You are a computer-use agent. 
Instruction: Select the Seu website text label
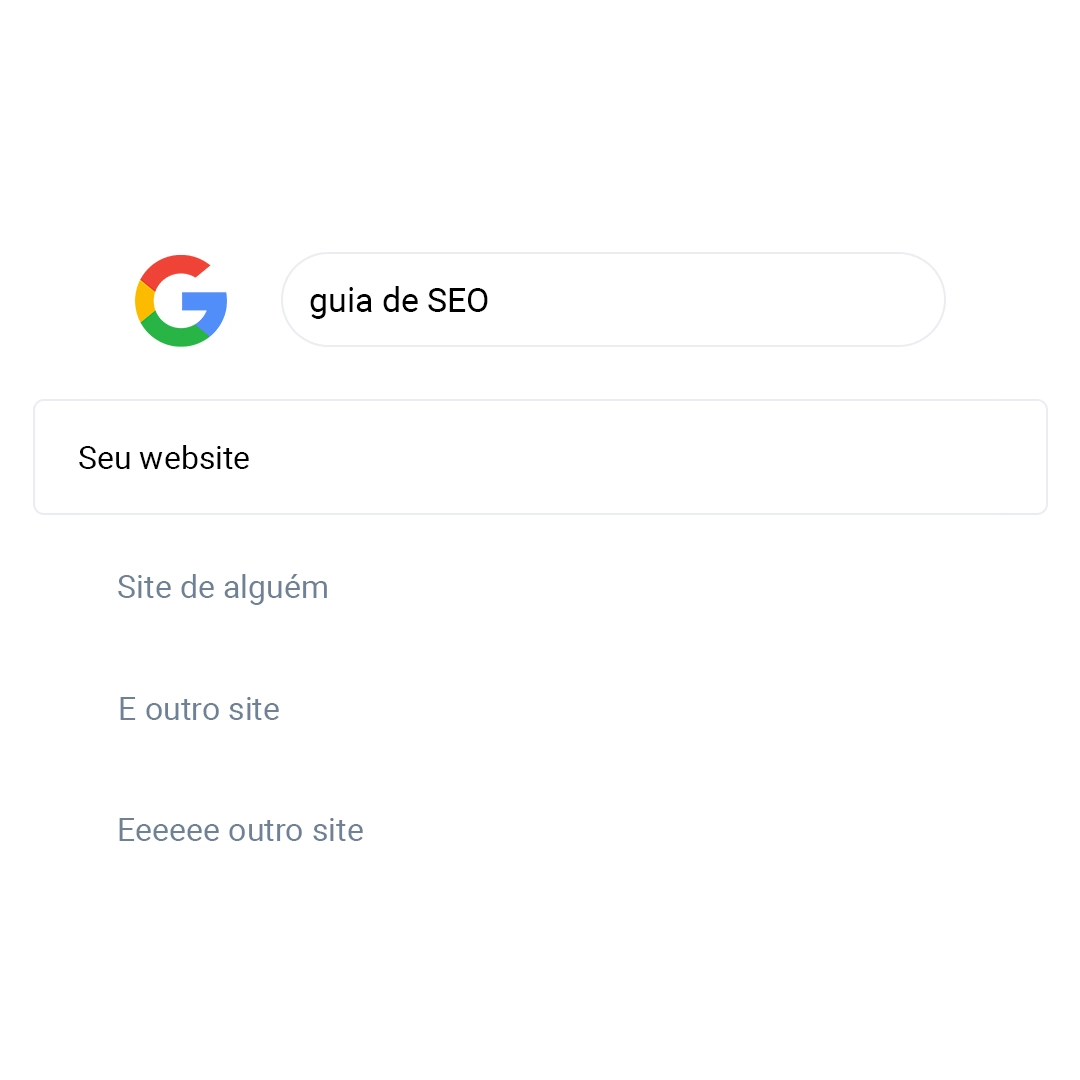click(164, 458)
